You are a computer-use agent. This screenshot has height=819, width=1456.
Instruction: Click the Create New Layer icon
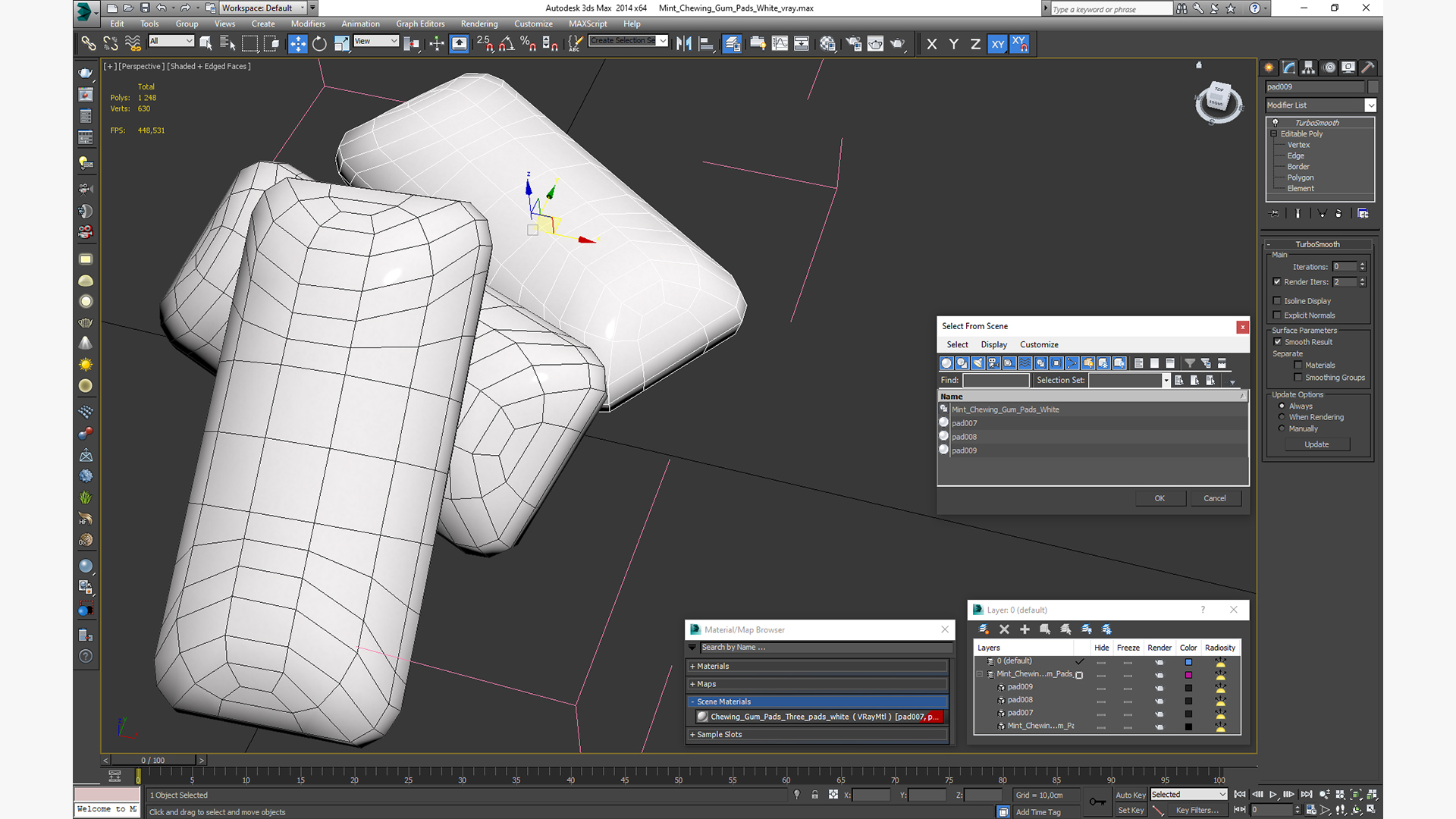coord(984,629)
